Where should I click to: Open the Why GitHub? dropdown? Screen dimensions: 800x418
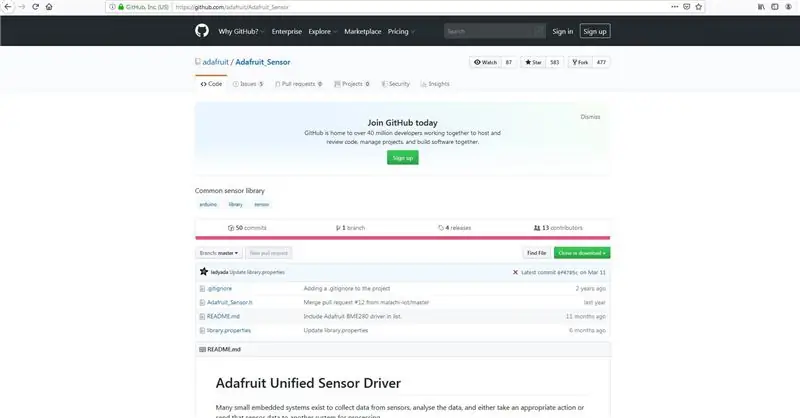(x=241, y=31)
